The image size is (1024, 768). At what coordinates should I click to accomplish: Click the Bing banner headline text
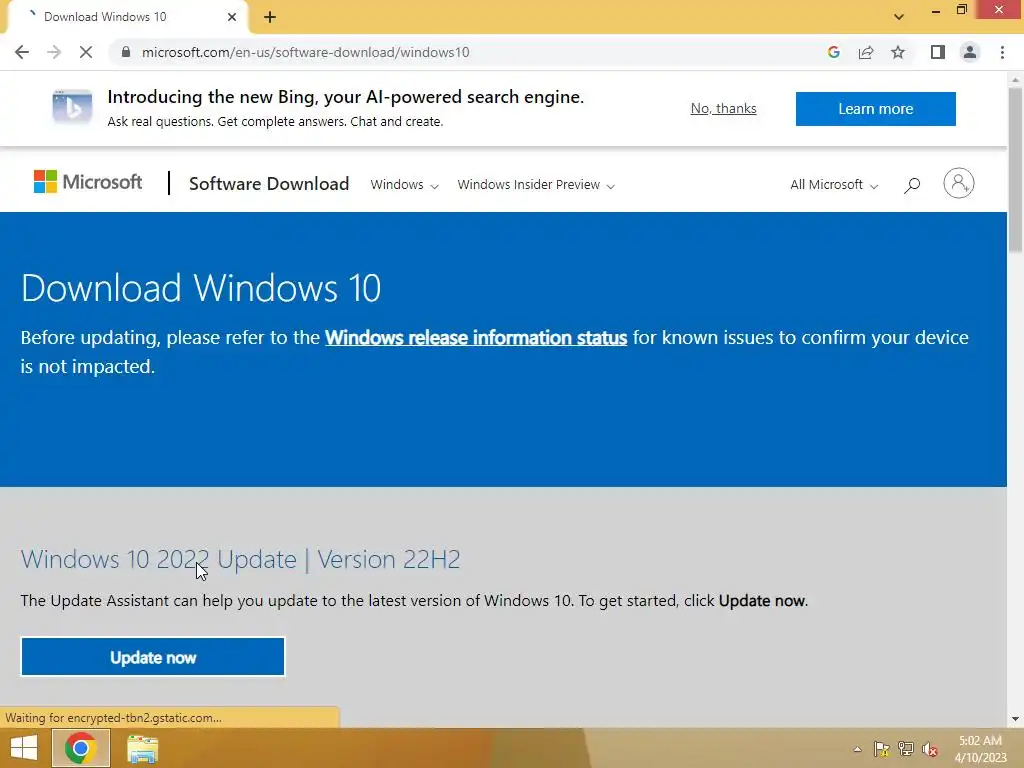pyautogui.click(x=345, y=97)
